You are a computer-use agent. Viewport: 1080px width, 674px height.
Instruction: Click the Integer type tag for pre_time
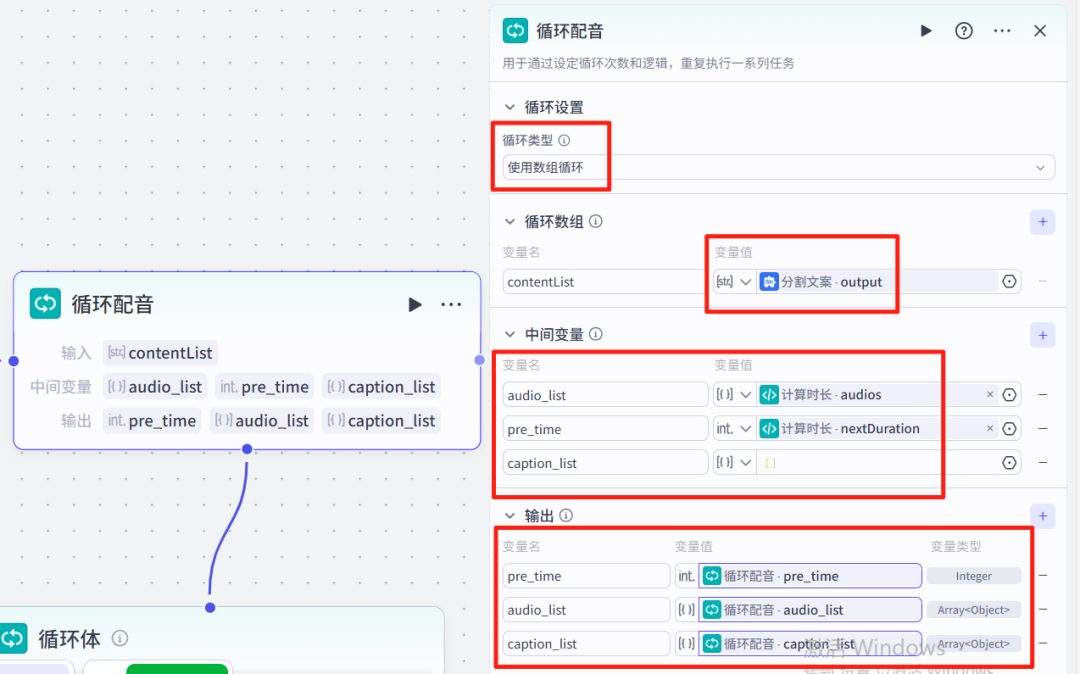[x=973, y=576]
